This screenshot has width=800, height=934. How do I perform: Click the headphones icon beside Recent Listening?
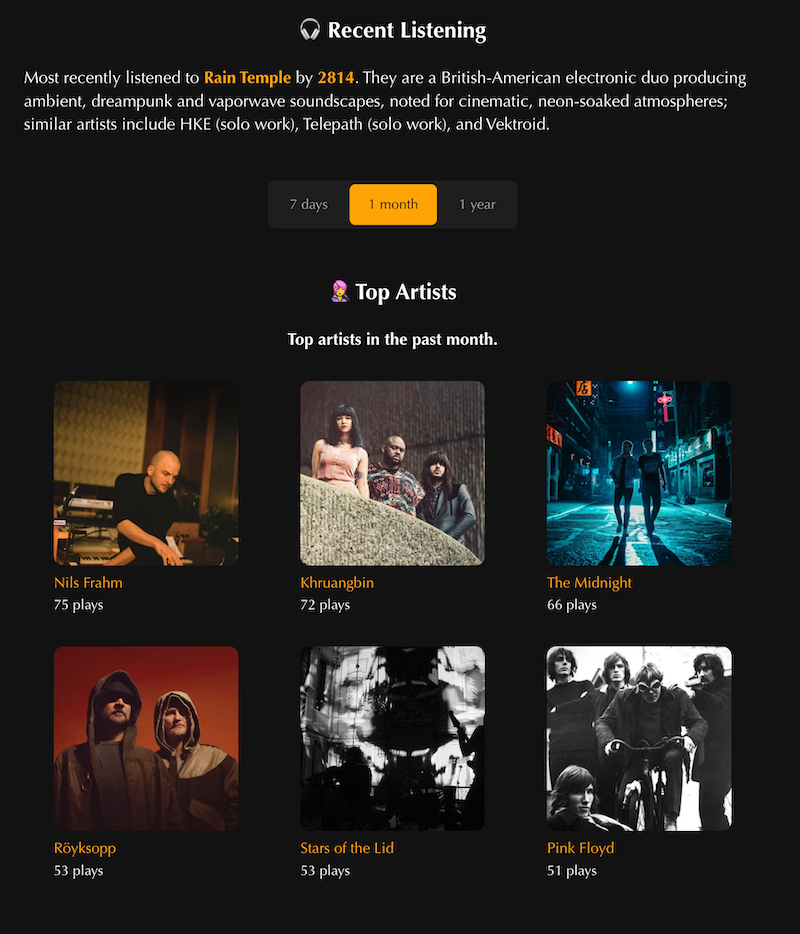tap(310, 30)
